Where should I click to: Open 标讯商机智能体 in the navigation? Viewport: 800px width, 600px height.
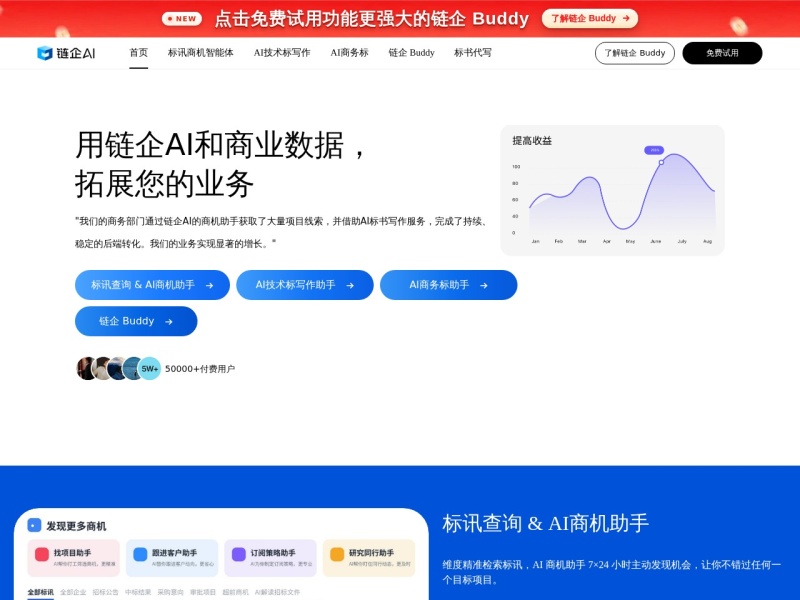click(x=201, y=53)
